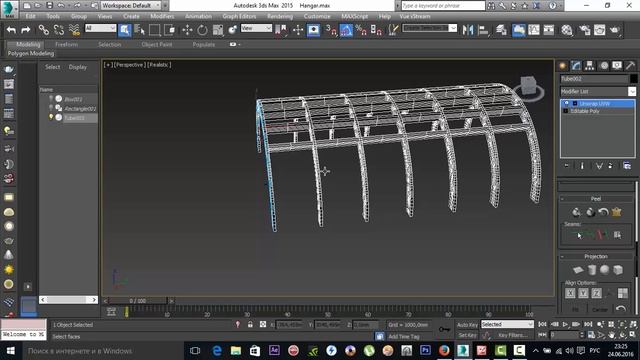Image resolution: width=640 pixels, height=360 pixels.
Task: Toggle visibility bulb for Tube002 row
Action: pyautogui.click(x=51, y=118)
